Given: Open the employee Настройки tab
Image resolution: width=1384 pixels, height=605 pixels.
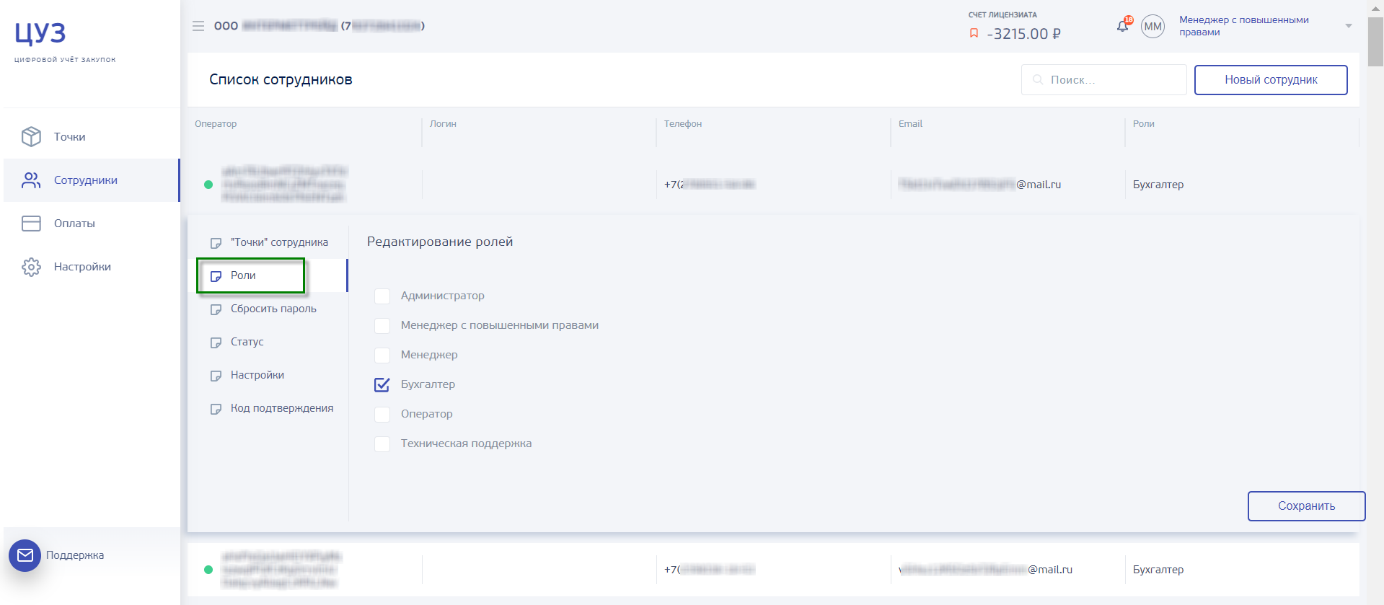Looking at the screenshot, I should [x=268, y=375].
